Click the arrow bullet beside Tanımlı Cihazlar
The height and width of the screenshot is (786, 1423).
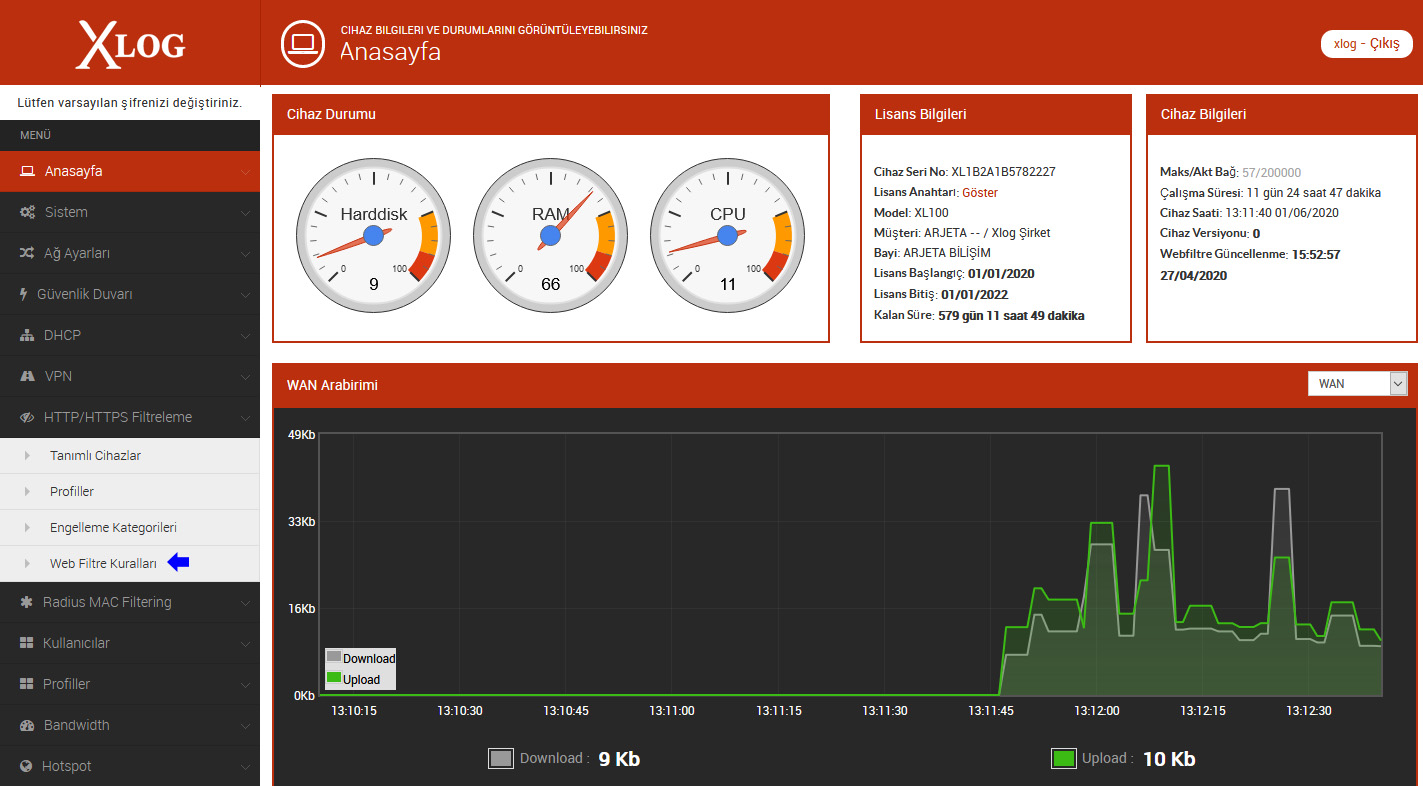pyautogui.click(x=27, y=455)
